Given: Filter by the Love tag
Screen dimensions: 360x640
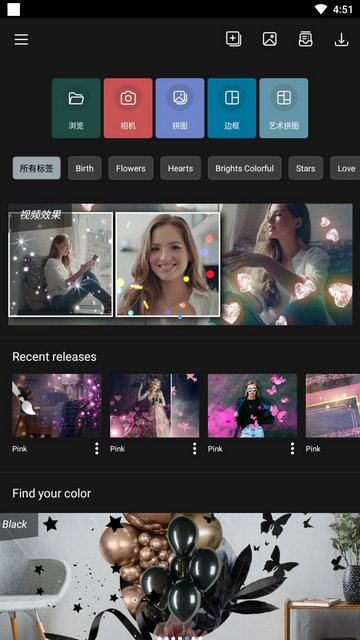Looking at the screenshot, I should [x=345, y=168].
